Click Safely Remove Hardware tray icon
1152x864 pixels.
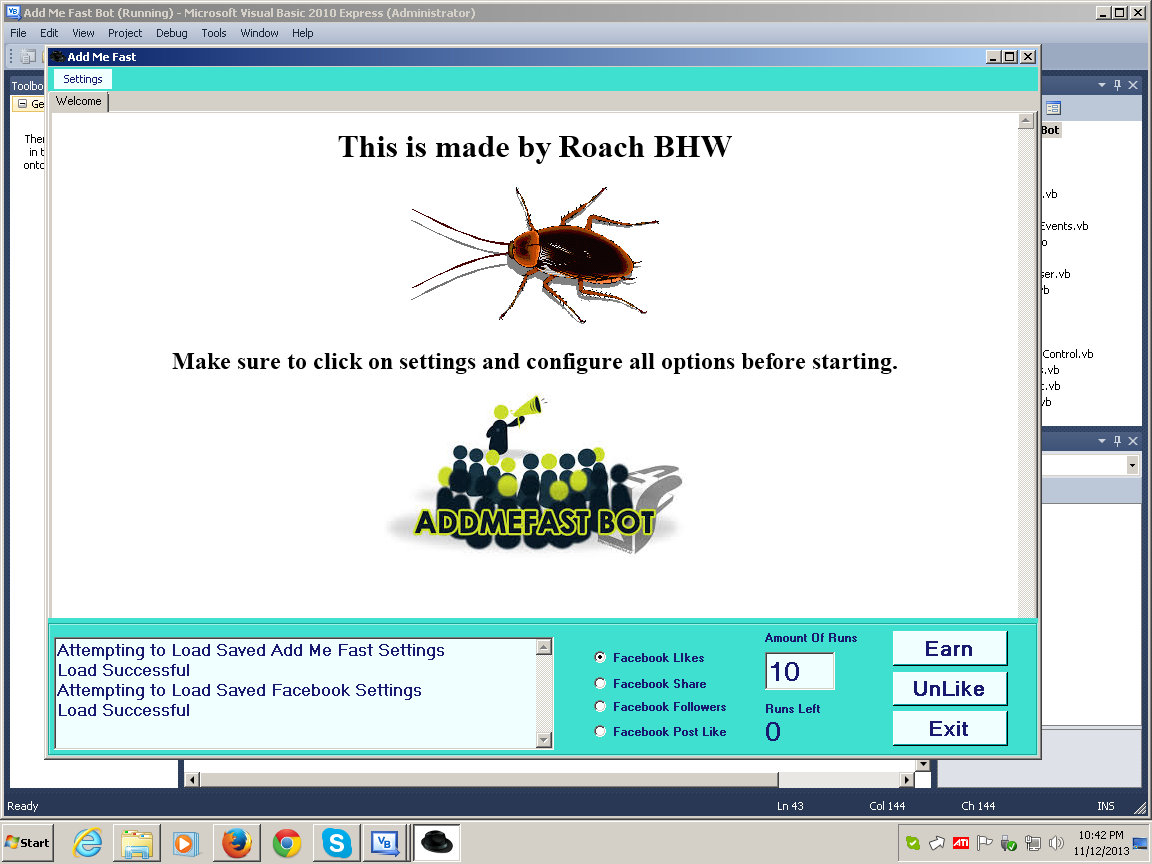click(1009, 843)
